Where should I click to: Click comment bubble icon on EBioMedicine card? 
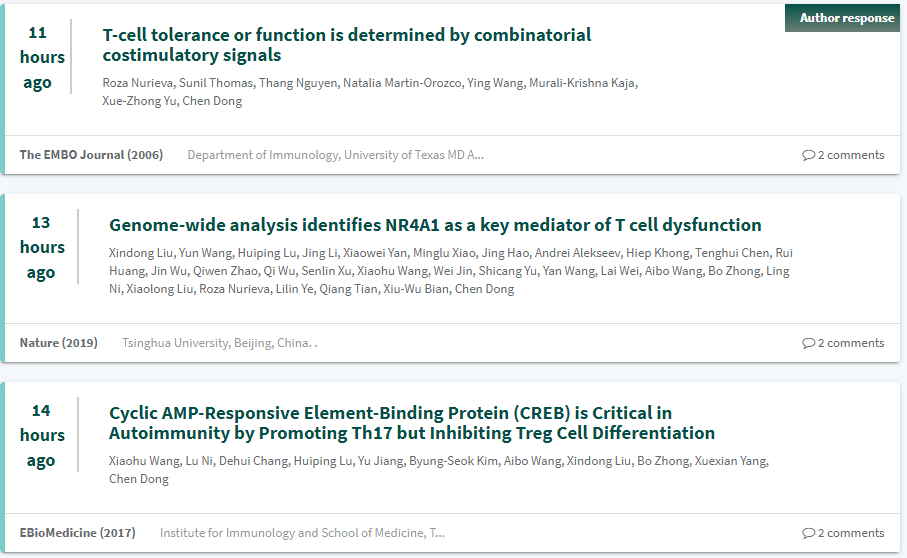(808, 533)
